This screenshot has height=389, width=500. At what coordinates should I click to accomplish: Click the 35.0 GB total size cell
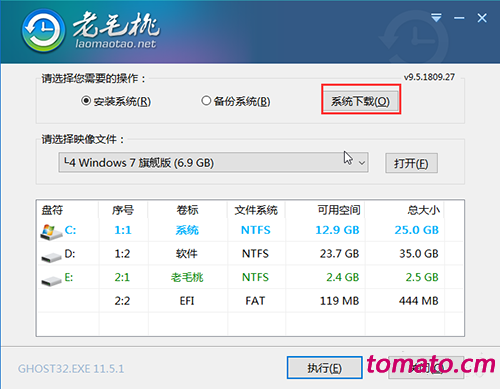coord(419,254)
